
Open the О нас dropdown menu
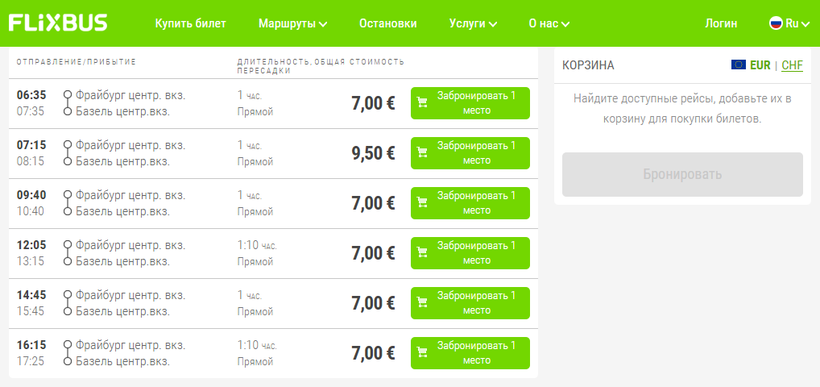coord(549,24)
